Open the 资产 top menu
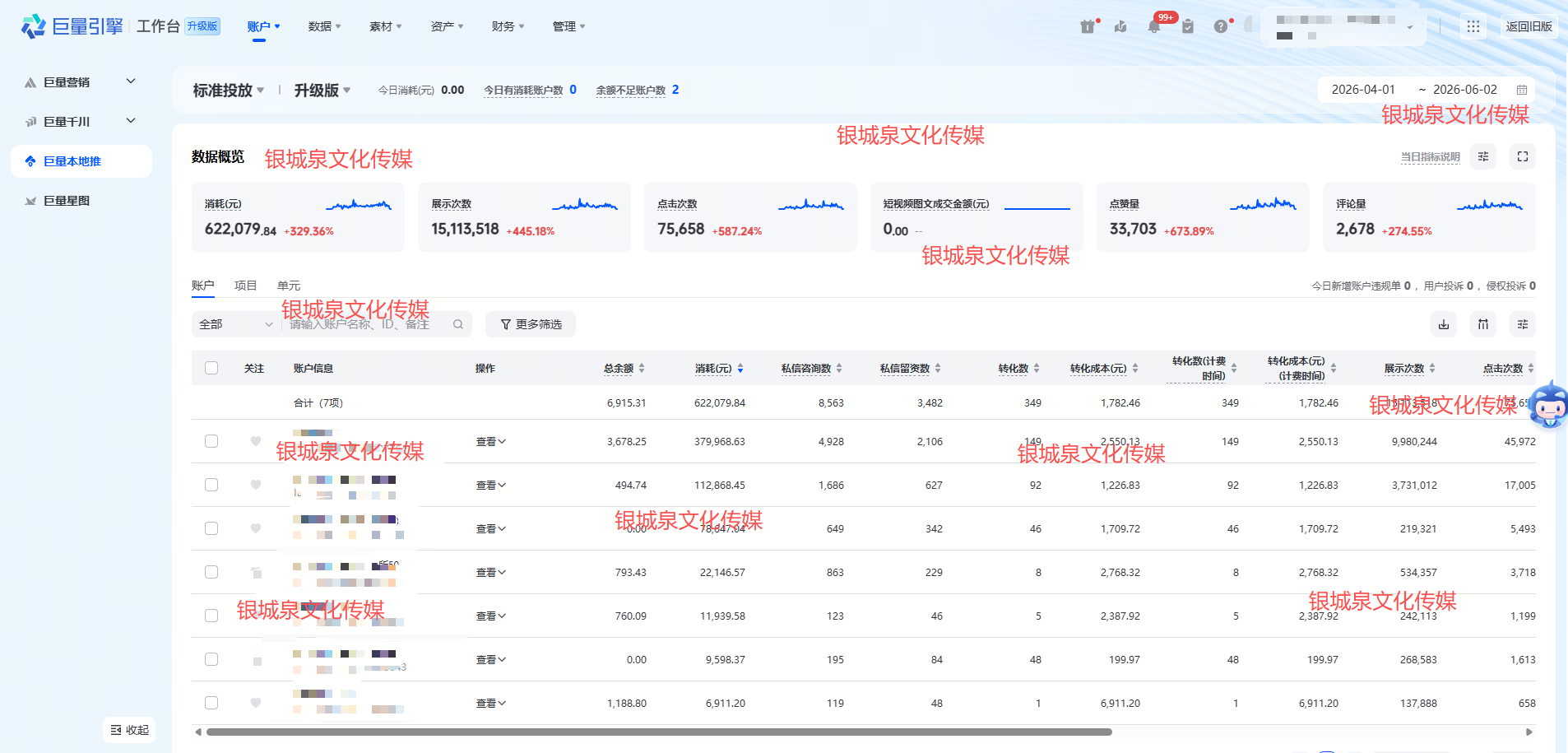1568x753 pixels. (447, 26)
